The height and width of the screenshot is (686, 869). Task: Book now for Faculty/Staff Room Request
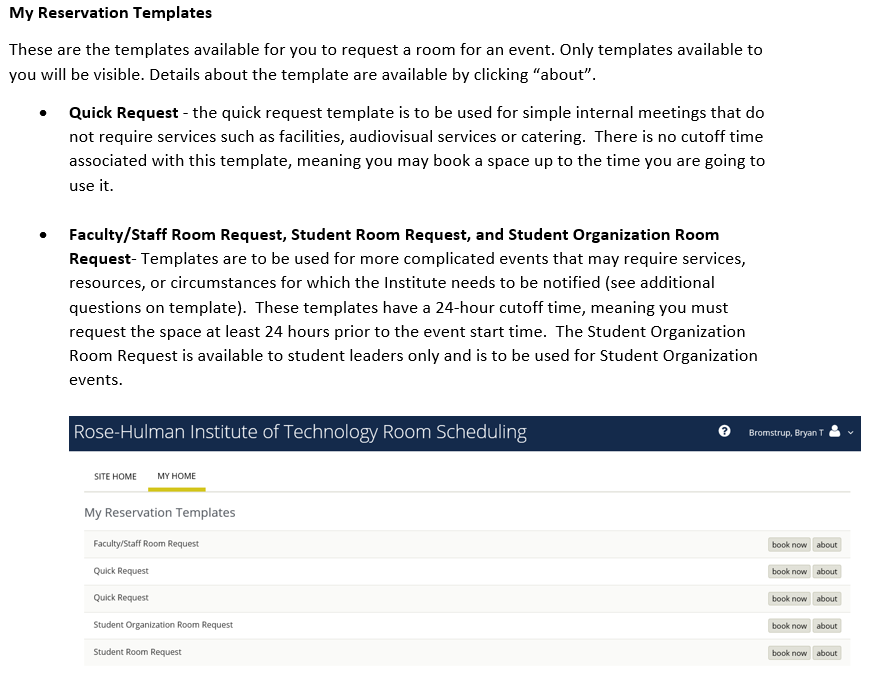(789, 545)
